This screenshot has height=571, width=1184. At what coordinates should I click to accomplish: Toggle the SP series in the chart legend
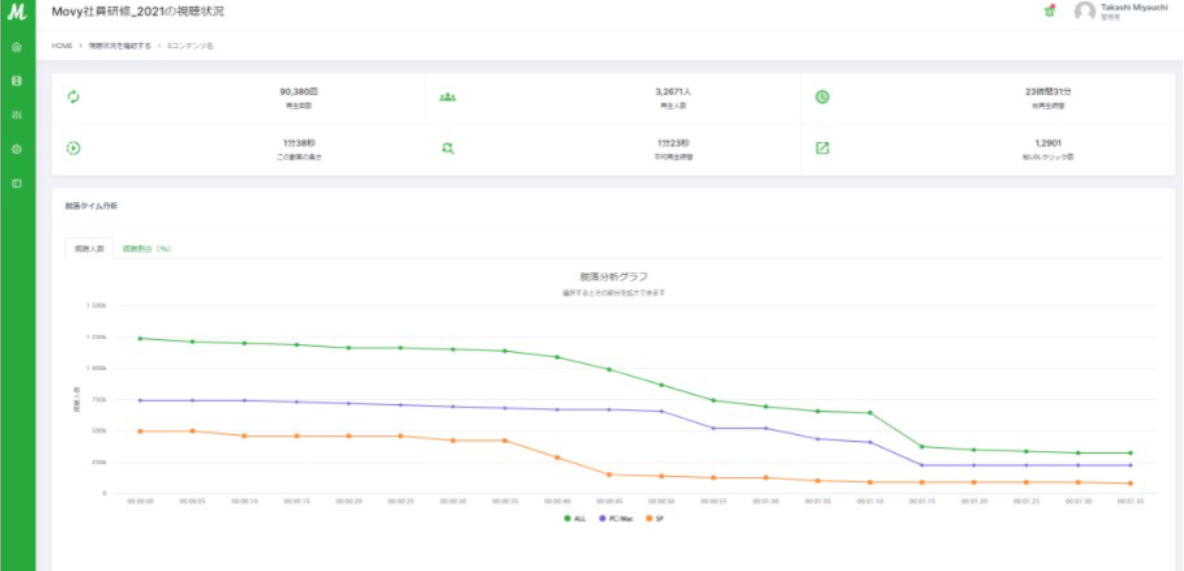click(656, 518)
